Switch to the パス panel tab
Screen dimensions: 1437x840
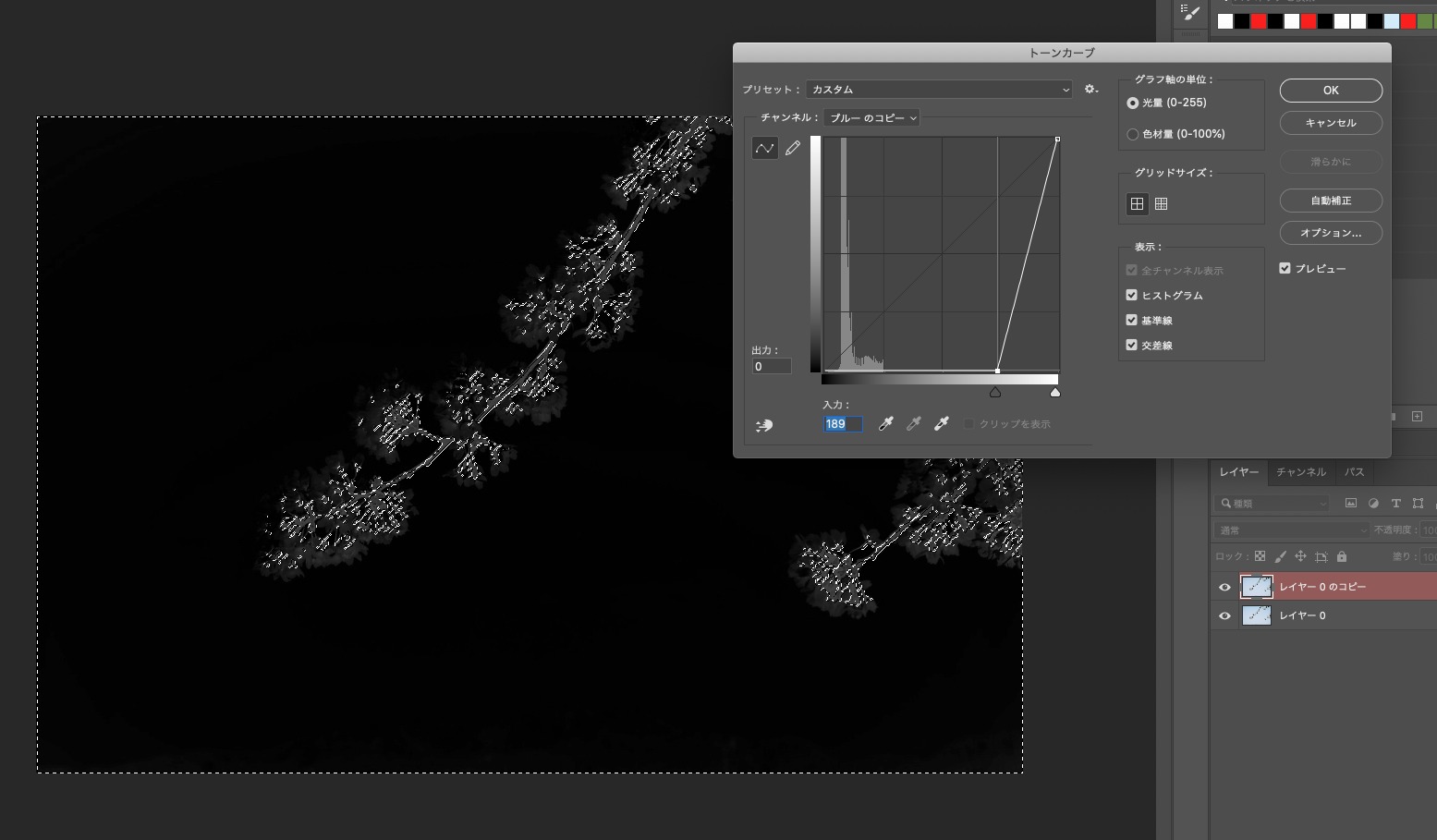point(1354,472)
